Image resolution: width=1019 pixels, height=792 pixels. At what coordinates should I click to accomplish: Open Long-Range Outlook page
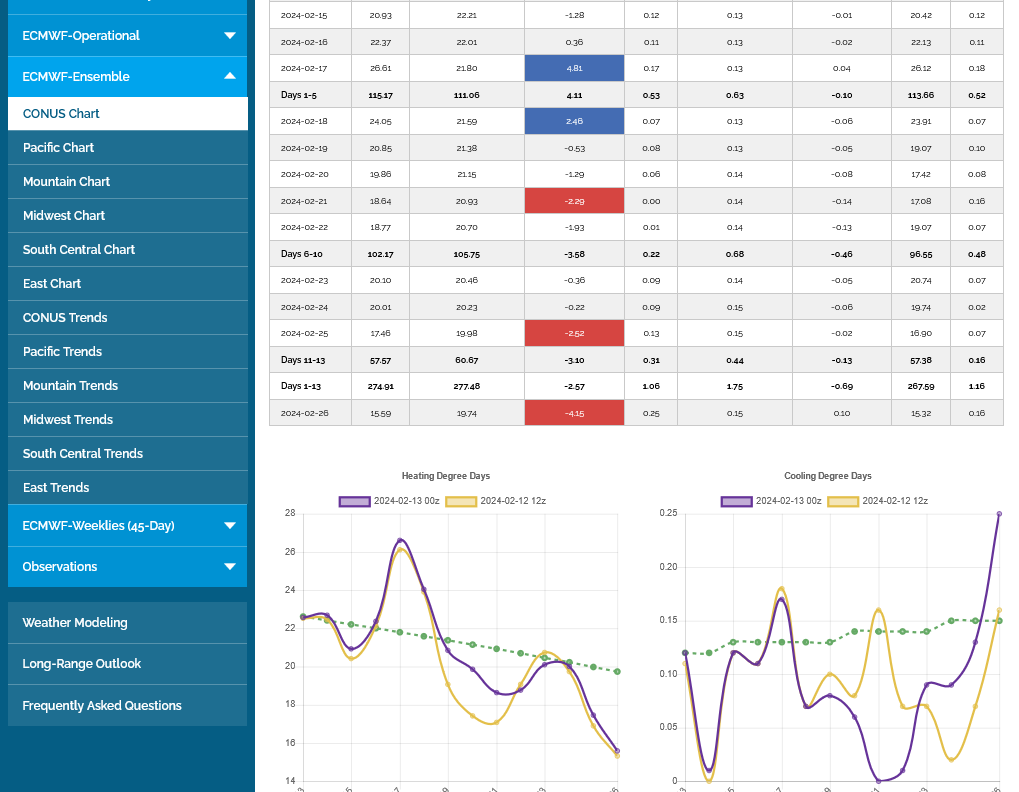[82, 664]
